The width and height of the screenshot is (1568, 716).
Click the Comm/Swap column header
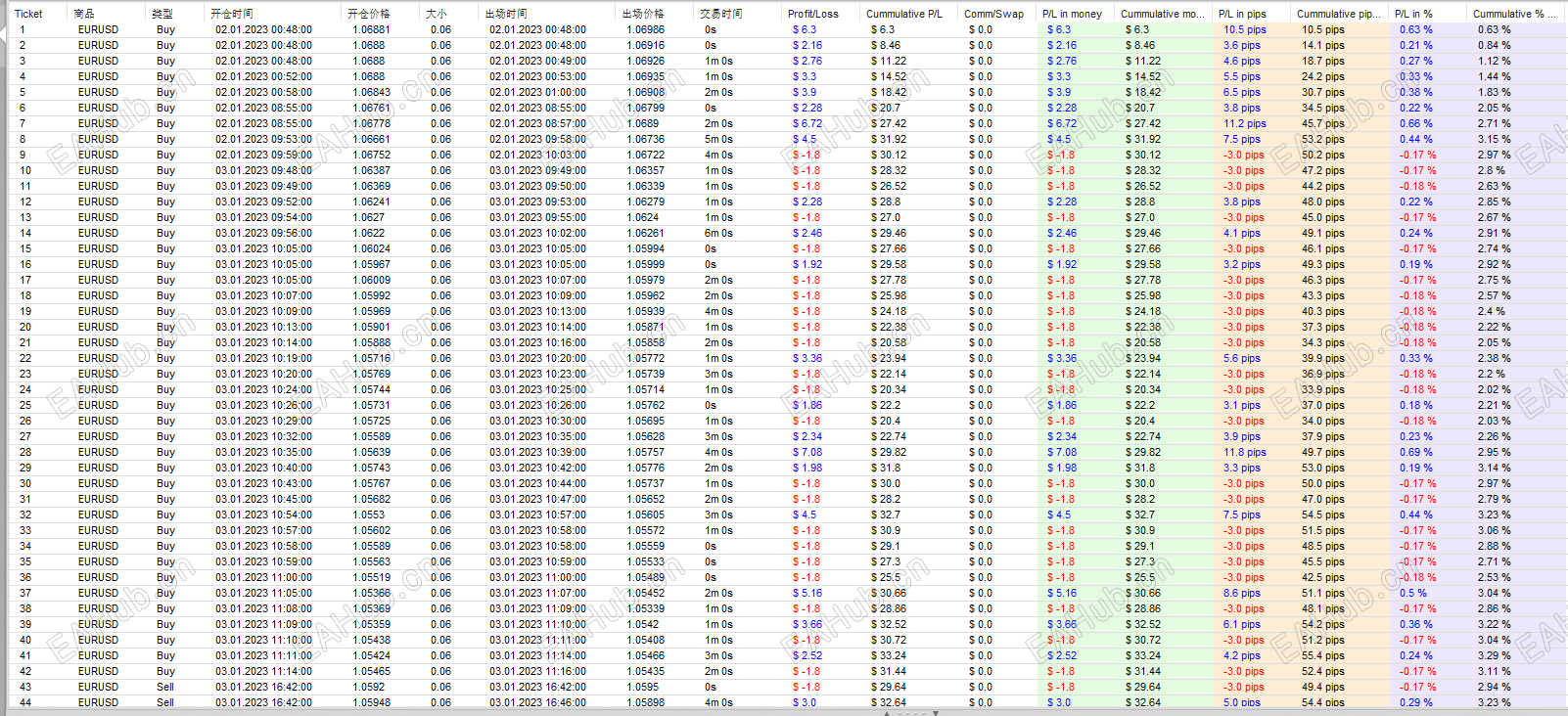993,14
